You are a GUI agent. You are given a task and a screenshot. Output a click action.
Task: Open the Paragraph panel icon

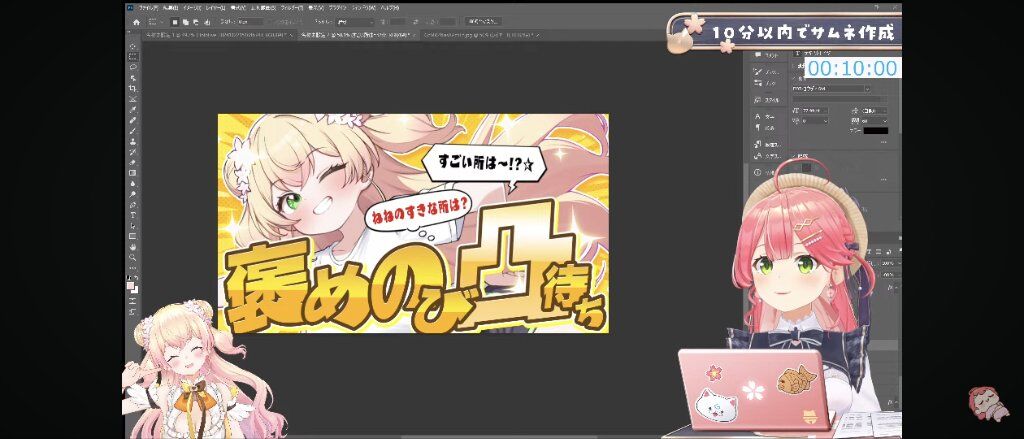point(758,128)
